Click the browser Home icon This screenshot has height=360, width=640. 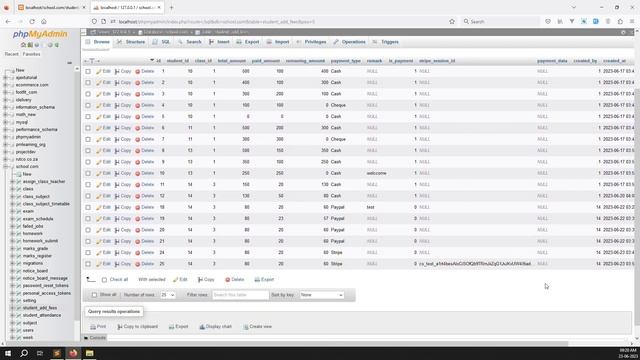[44, 21]
